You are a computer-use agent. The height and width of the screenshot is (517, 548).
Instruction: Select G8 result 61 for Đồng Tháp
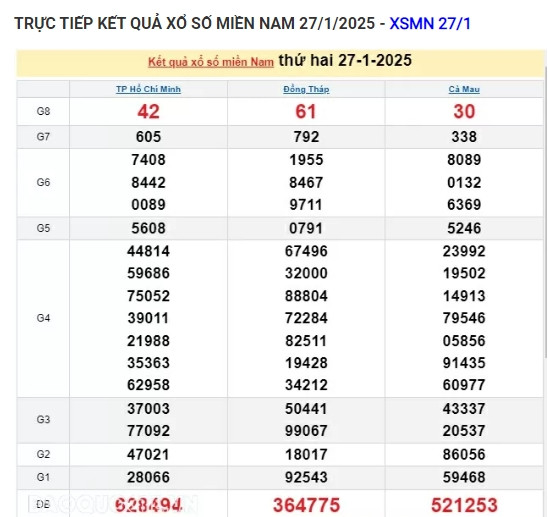[x=306, y=112]
